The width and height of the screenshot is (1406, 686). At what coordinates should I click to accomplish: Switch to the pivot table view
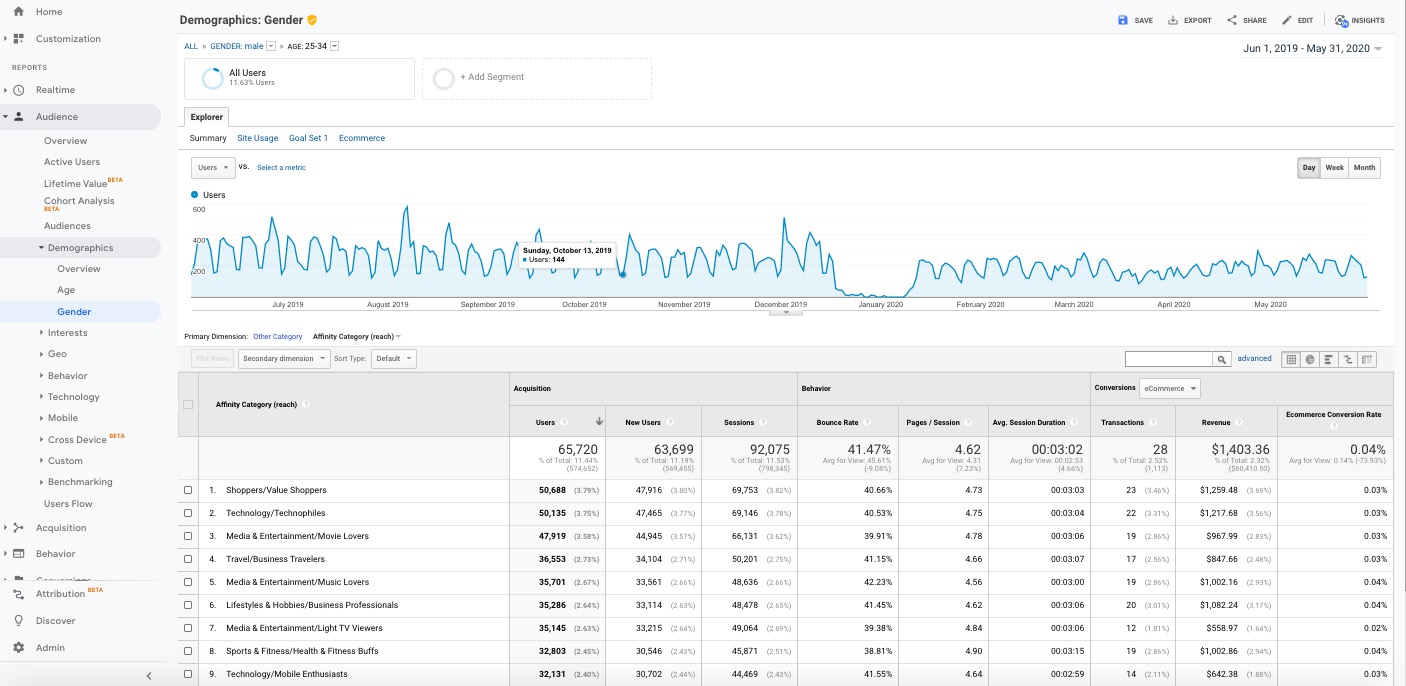(x=1366, y=358)
